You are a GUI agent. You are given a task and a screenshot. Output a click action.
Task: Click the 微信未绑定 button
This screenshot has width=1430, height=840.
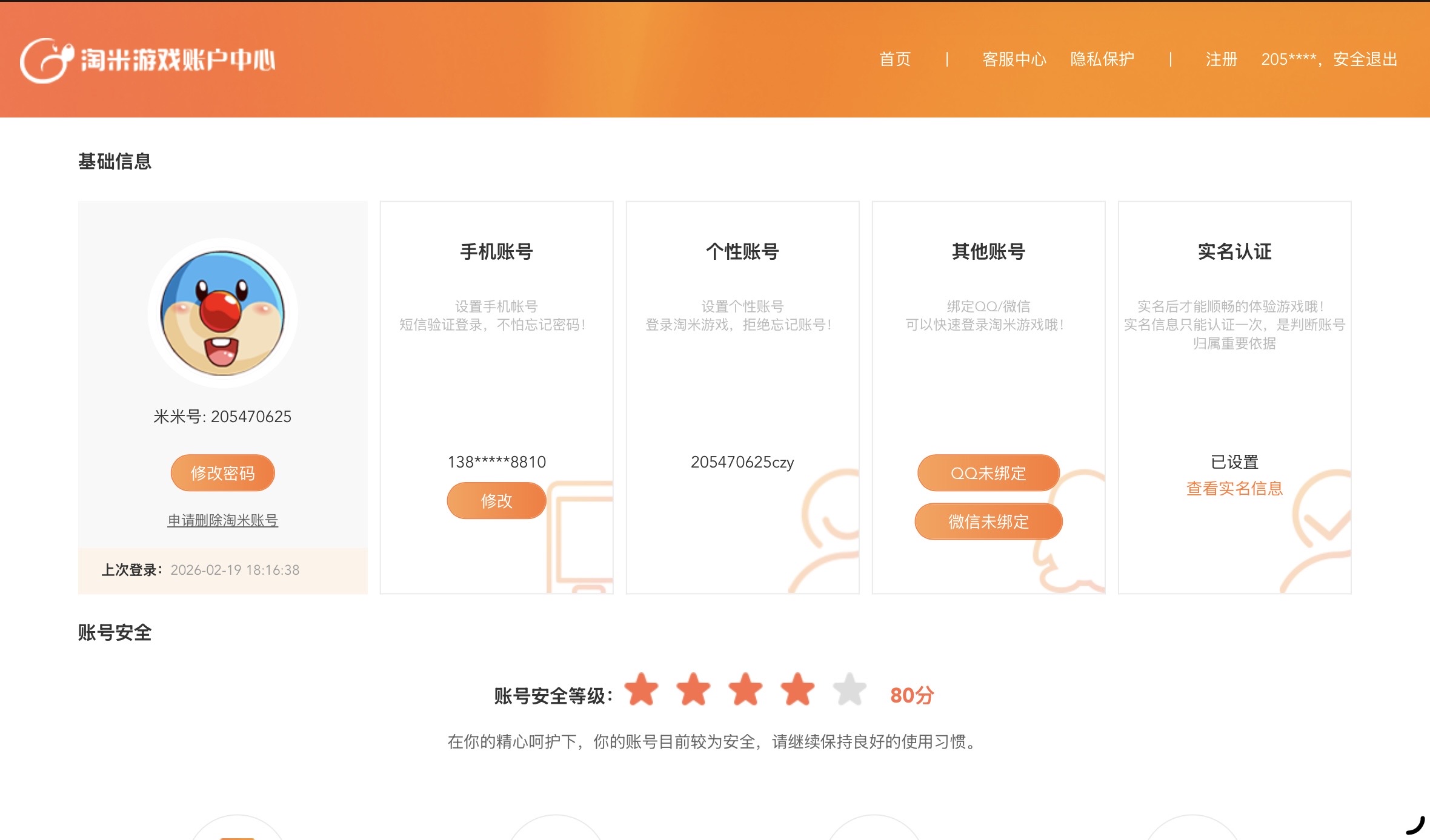coord(988,521)
